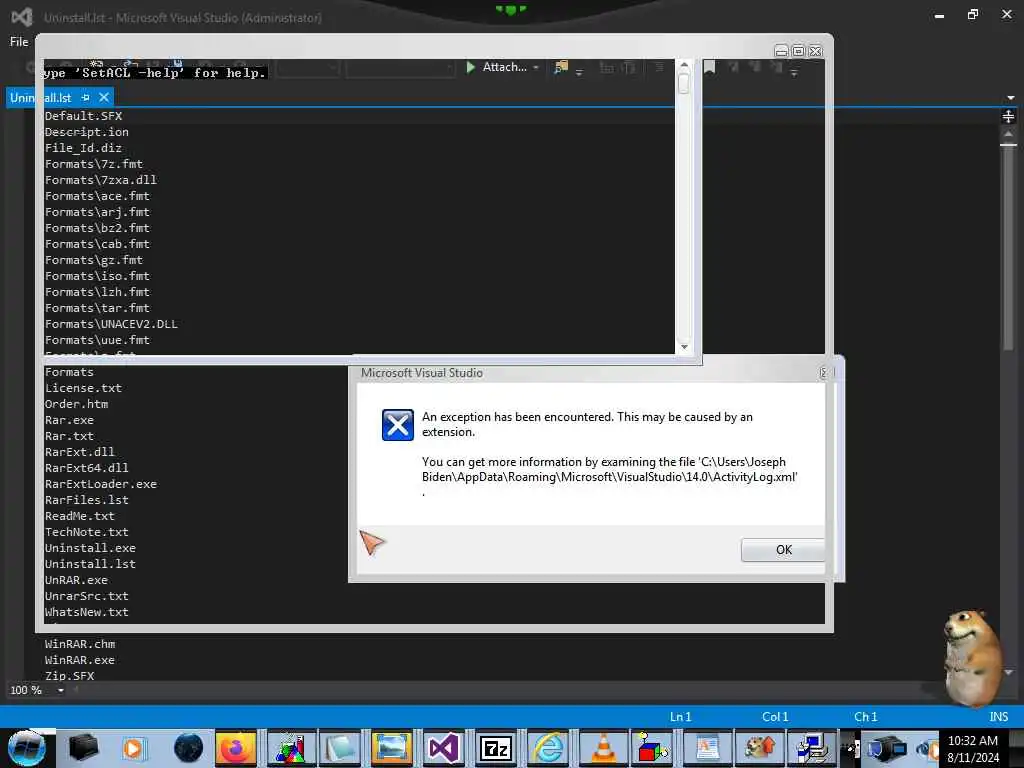Open Visual Studio taskbar icon
Screen dimensions: 1024x768
click(x=443, y=748)
